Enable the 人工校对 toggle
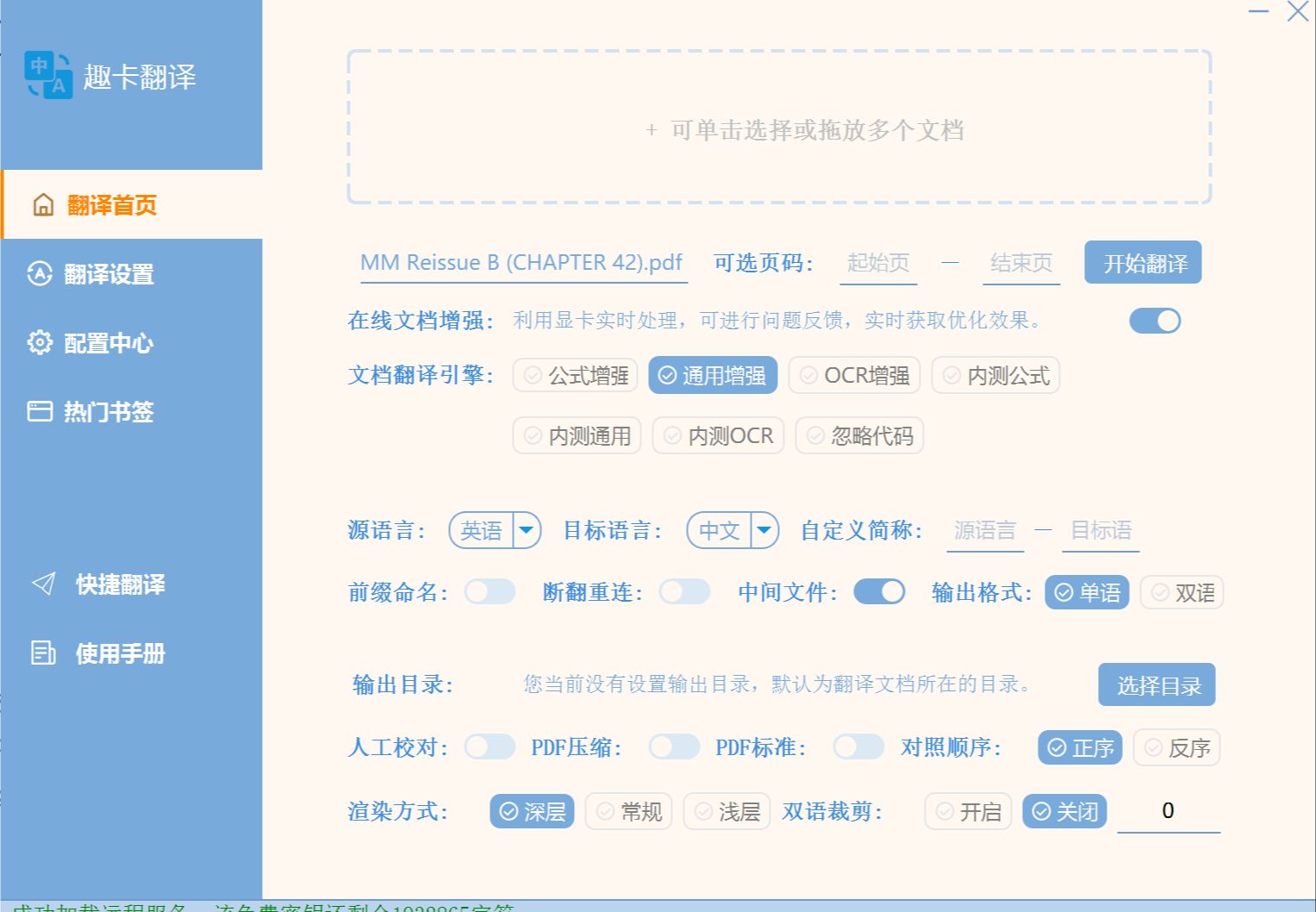 click(x=490, y=746)
